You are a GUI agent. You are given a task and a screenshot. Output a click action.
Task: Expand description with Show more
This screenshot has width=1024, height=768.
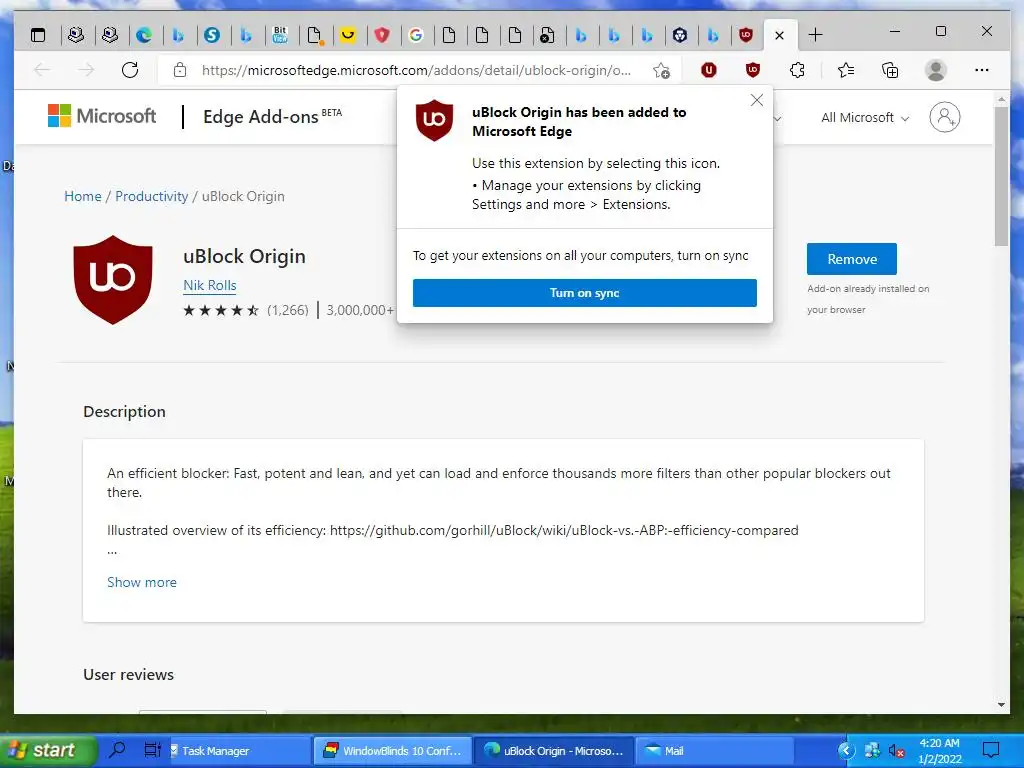(x=142, y=582)
